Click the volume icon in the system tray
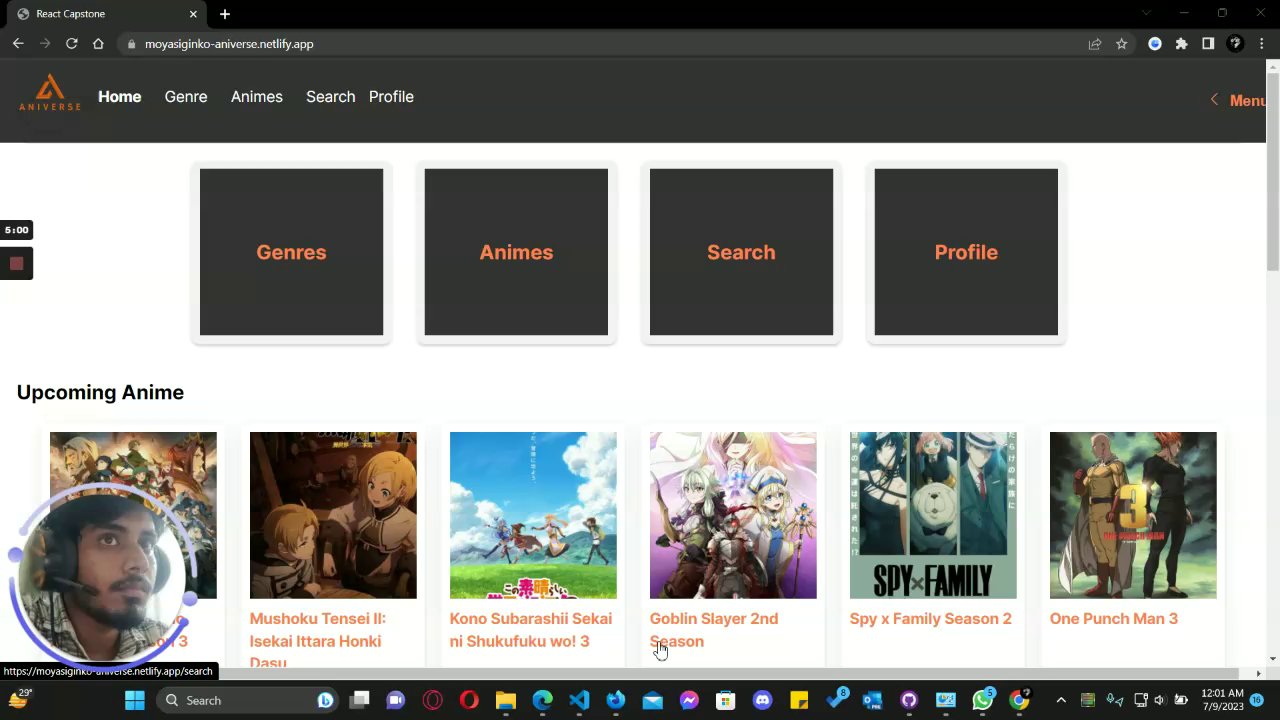This screenshot has width=1280, height=720. click(x=1160, y=700)
